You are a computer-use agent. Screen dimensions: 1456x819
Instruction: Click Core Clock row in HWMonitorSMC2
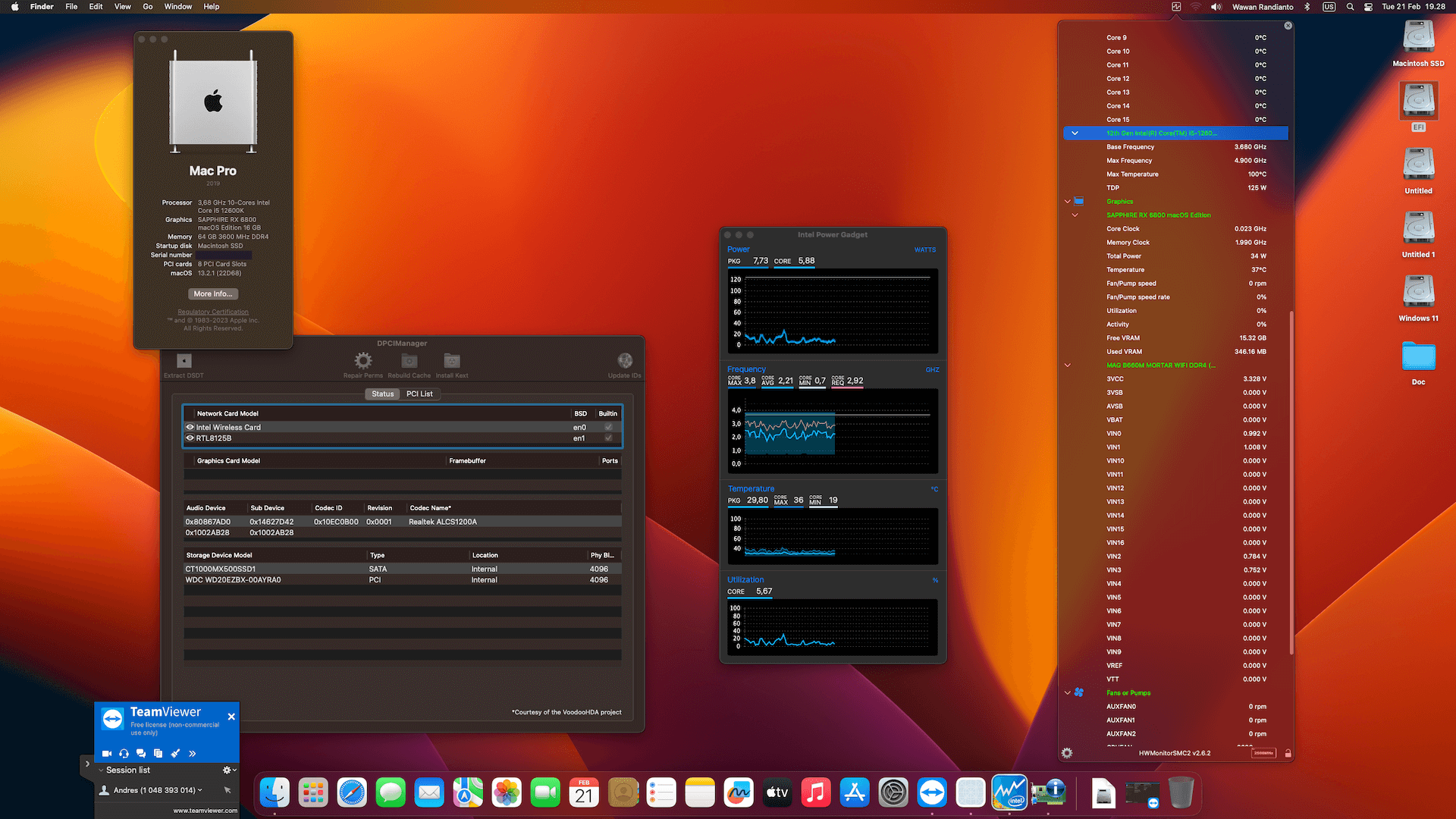1175,229
